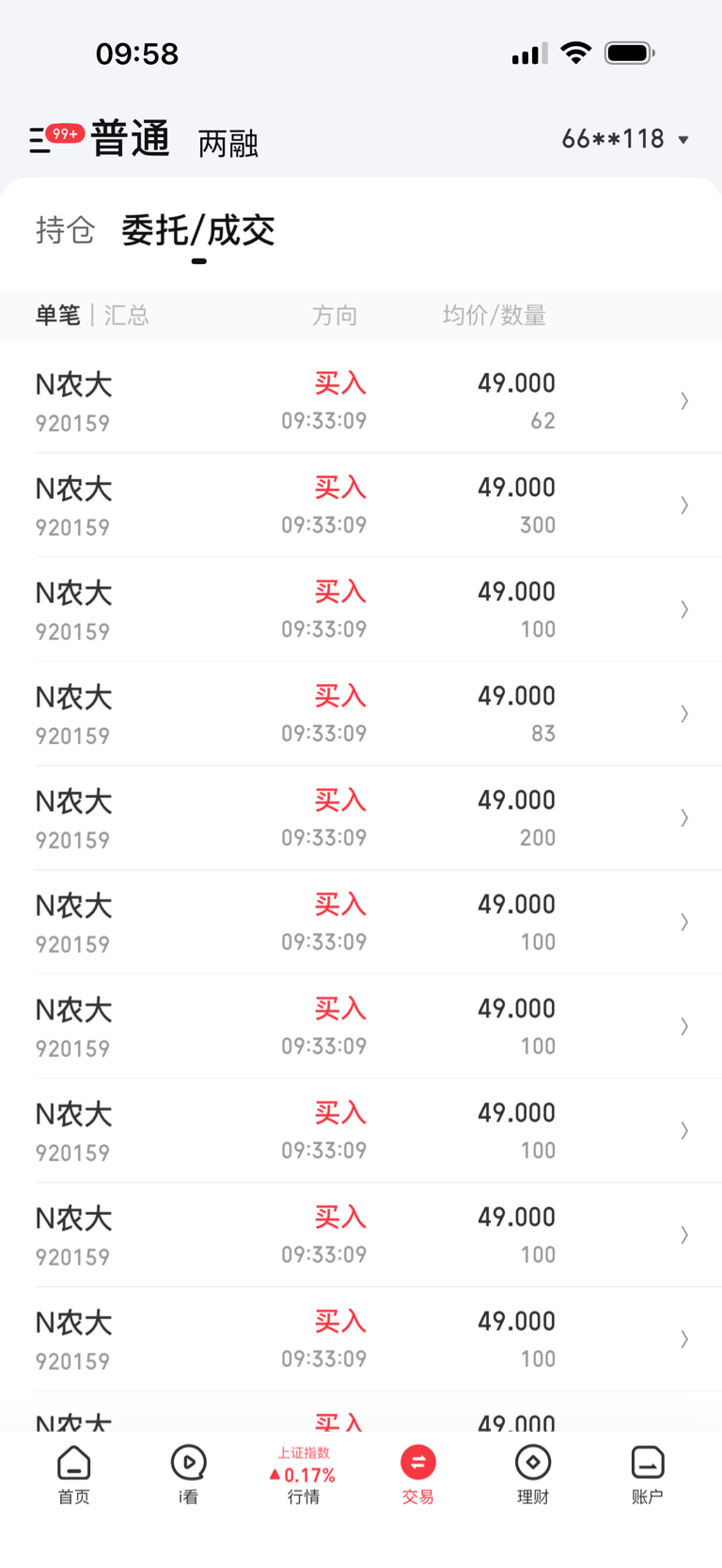Open 行情 market quotes with 上证指数
Screen dimensions: 722x1568
pyautogui.click(x=304, y=1475)
